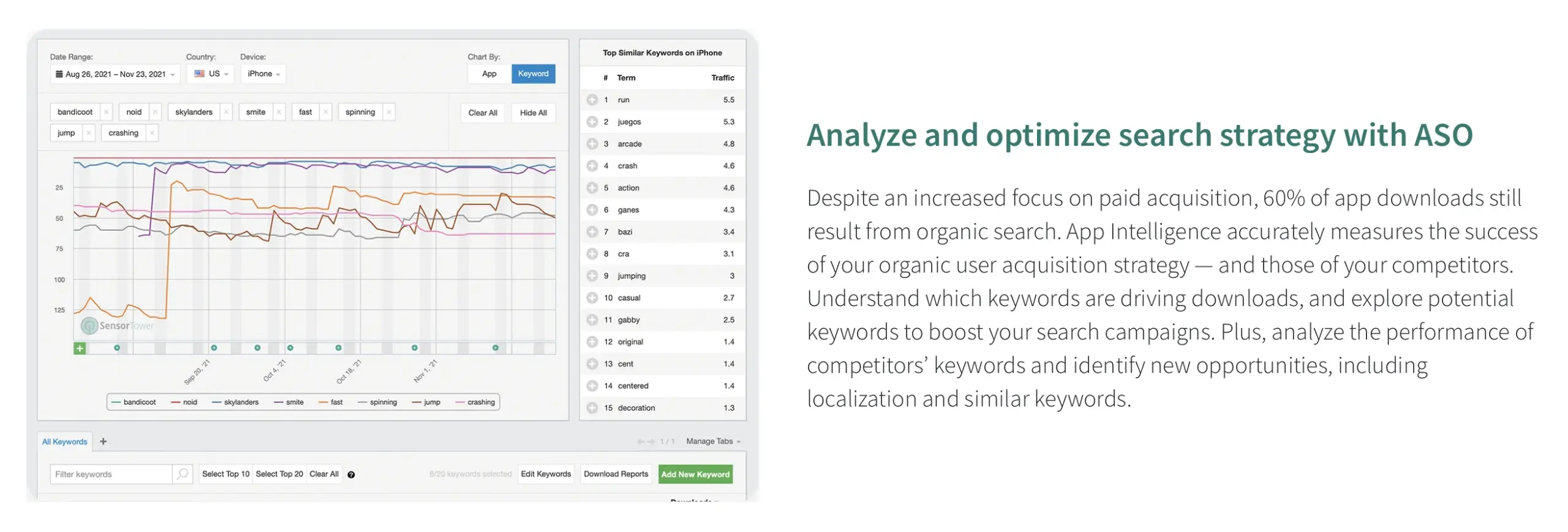Viewport: 1568px width, 532px height.
Task: Open the iPhone device dropdown
Action: [263, 73]
